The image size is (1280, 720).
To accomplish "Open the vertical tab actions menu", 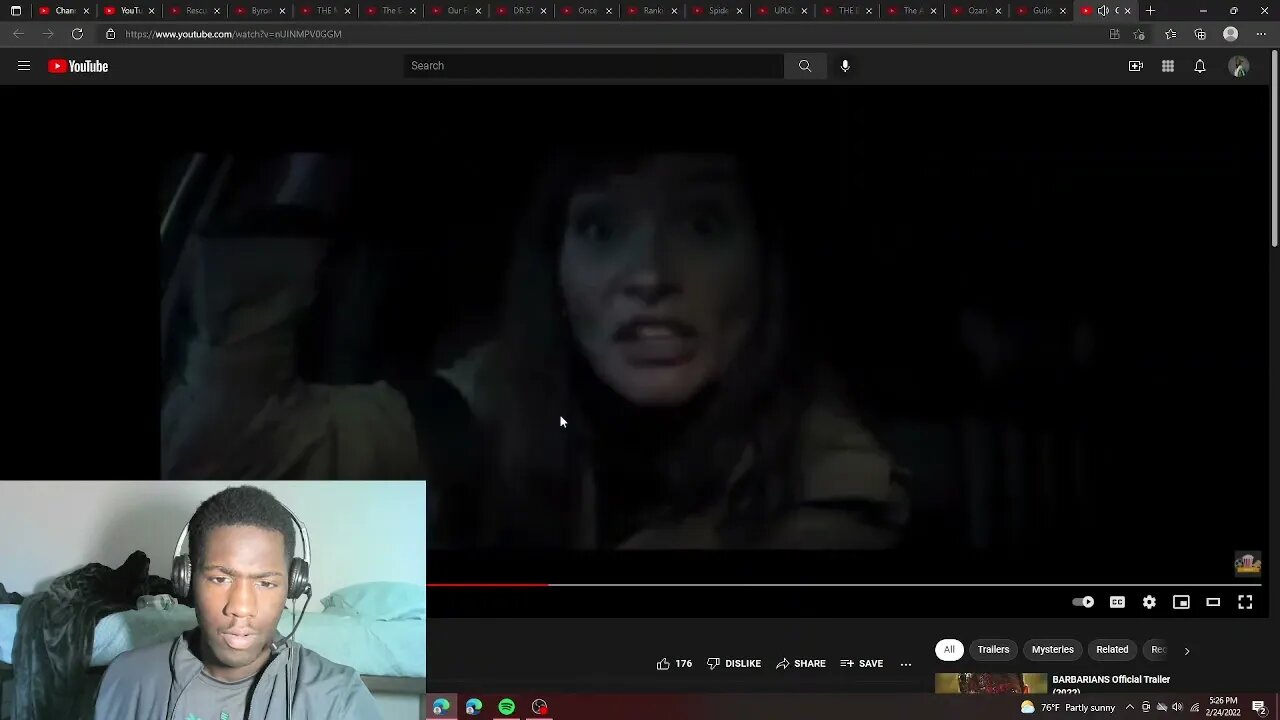I will tap(16, 11).
